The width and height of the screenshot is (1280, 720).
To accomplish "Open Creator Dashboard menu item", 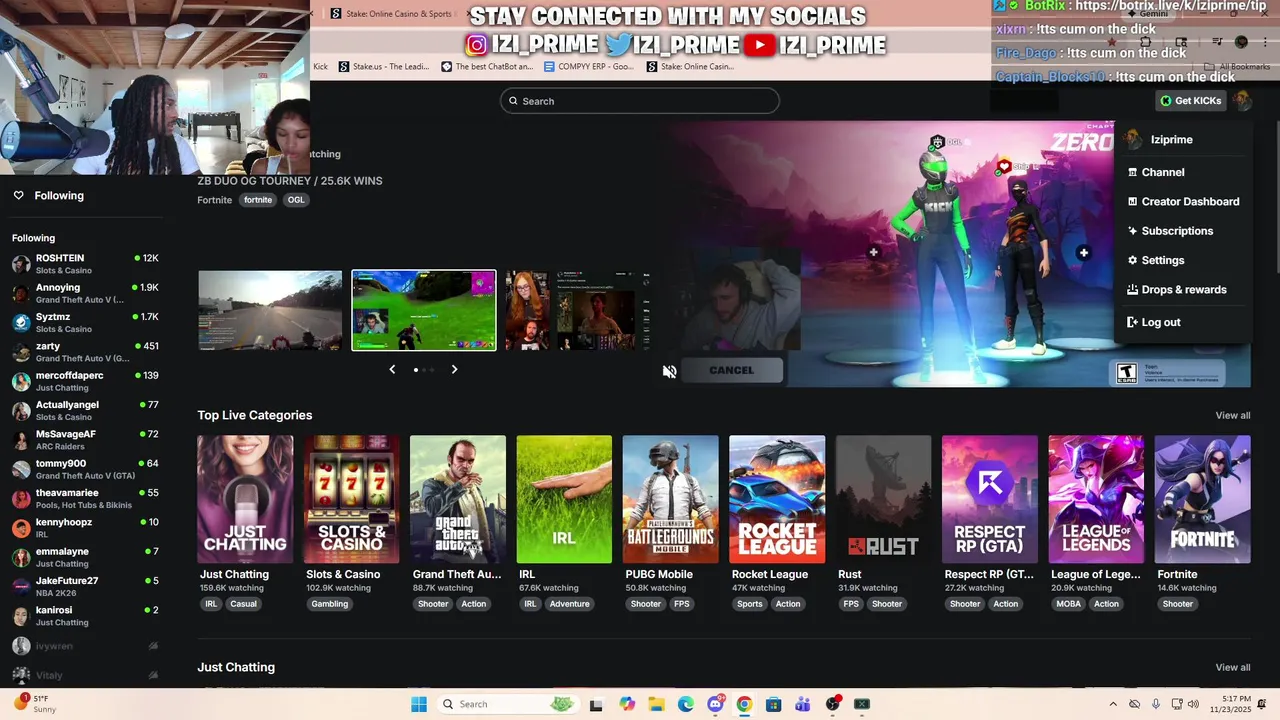I will [1182, 201].
